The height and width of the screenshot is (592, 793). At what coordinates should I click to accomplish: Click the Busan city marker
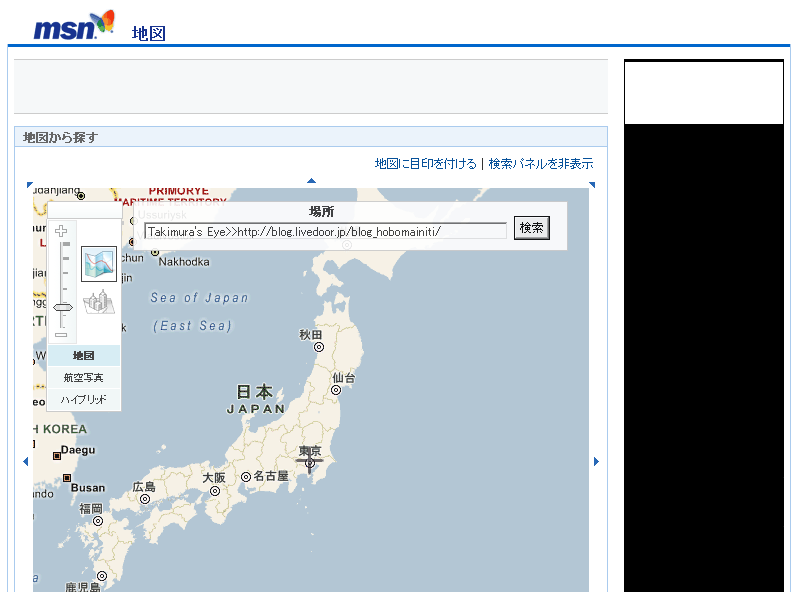pos(67,478)
